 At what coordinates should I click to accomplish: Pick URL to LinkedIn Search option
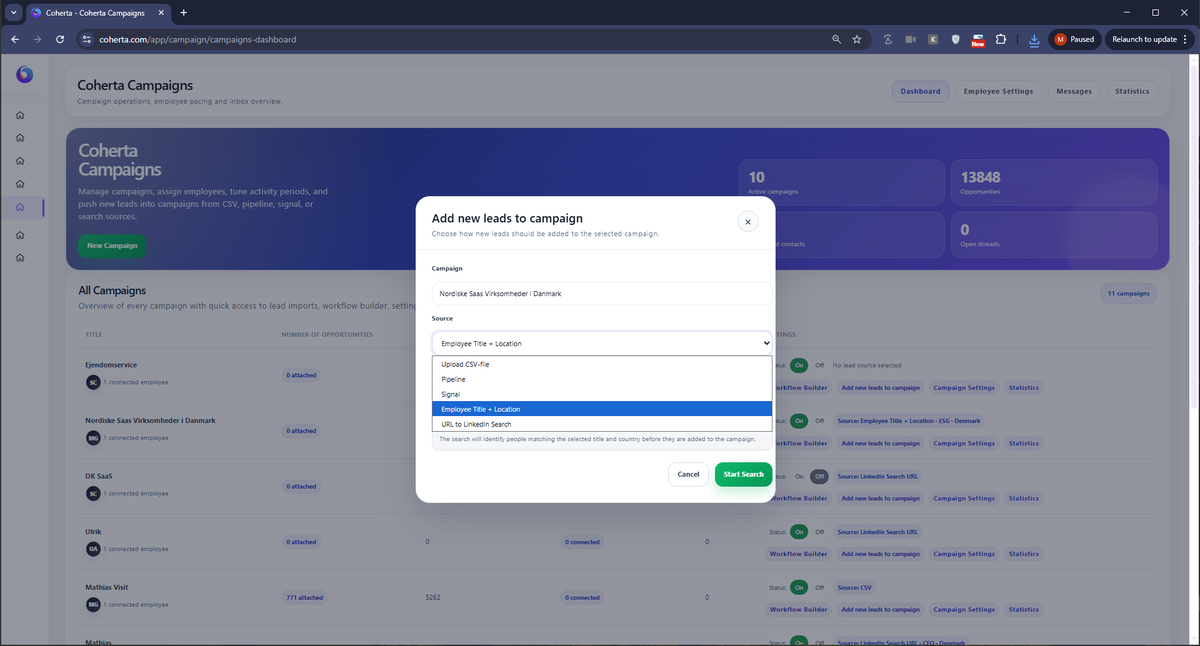(x=602, y=424)
